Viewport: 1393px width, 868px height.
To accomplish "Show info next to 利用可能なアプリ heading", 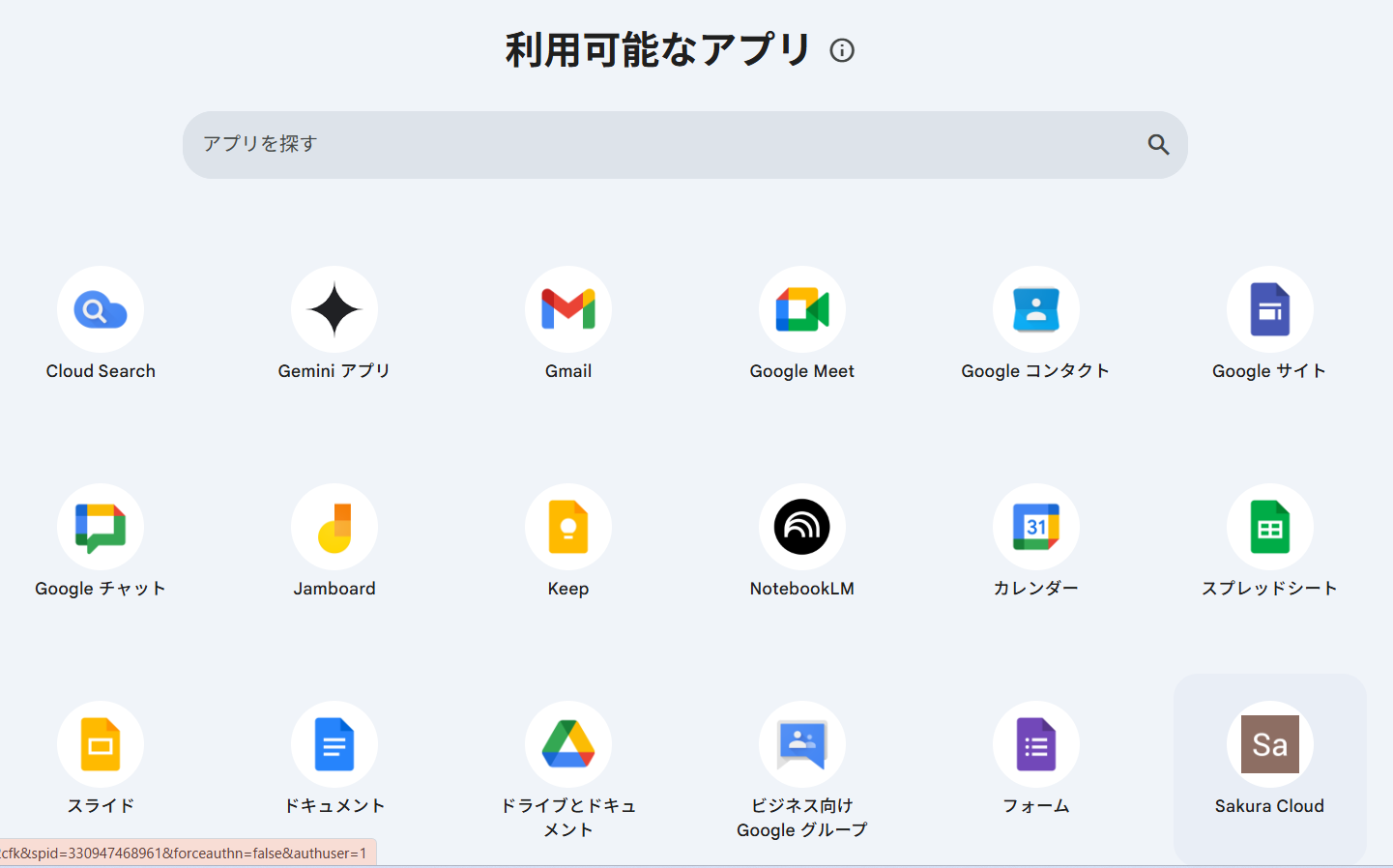I will point(842,50).
